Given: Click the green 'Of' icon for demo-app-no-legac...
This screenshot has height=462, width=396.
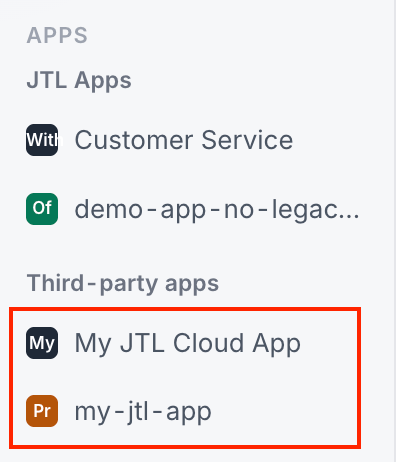Looking at the screenshot, I should pyautogui.click(x=42, y=209).
